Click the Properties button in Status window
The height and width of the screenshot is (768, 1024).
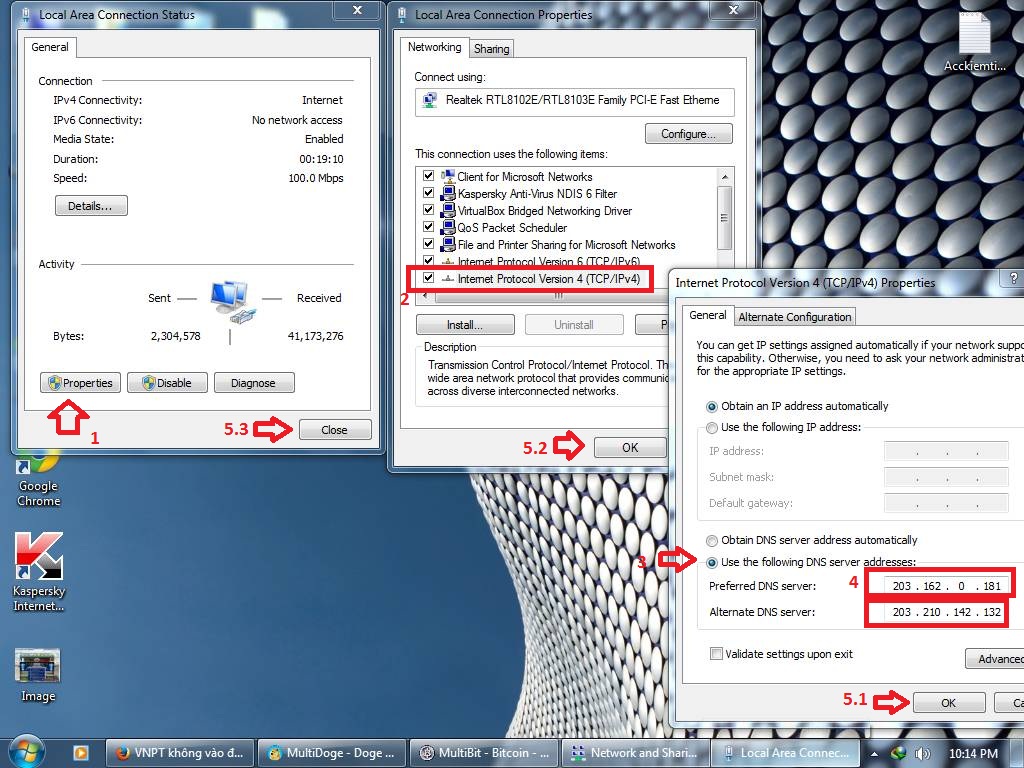[81, 383]
